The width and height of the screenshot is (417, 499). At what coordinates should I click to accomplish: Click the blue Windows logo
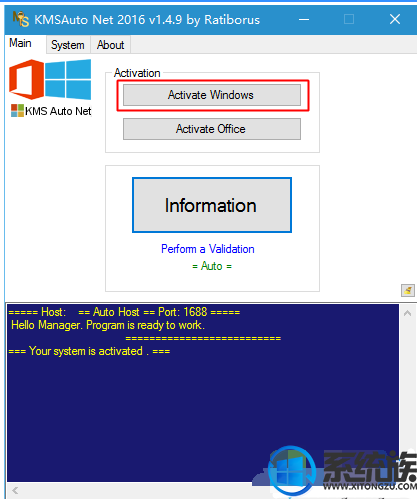68,79
